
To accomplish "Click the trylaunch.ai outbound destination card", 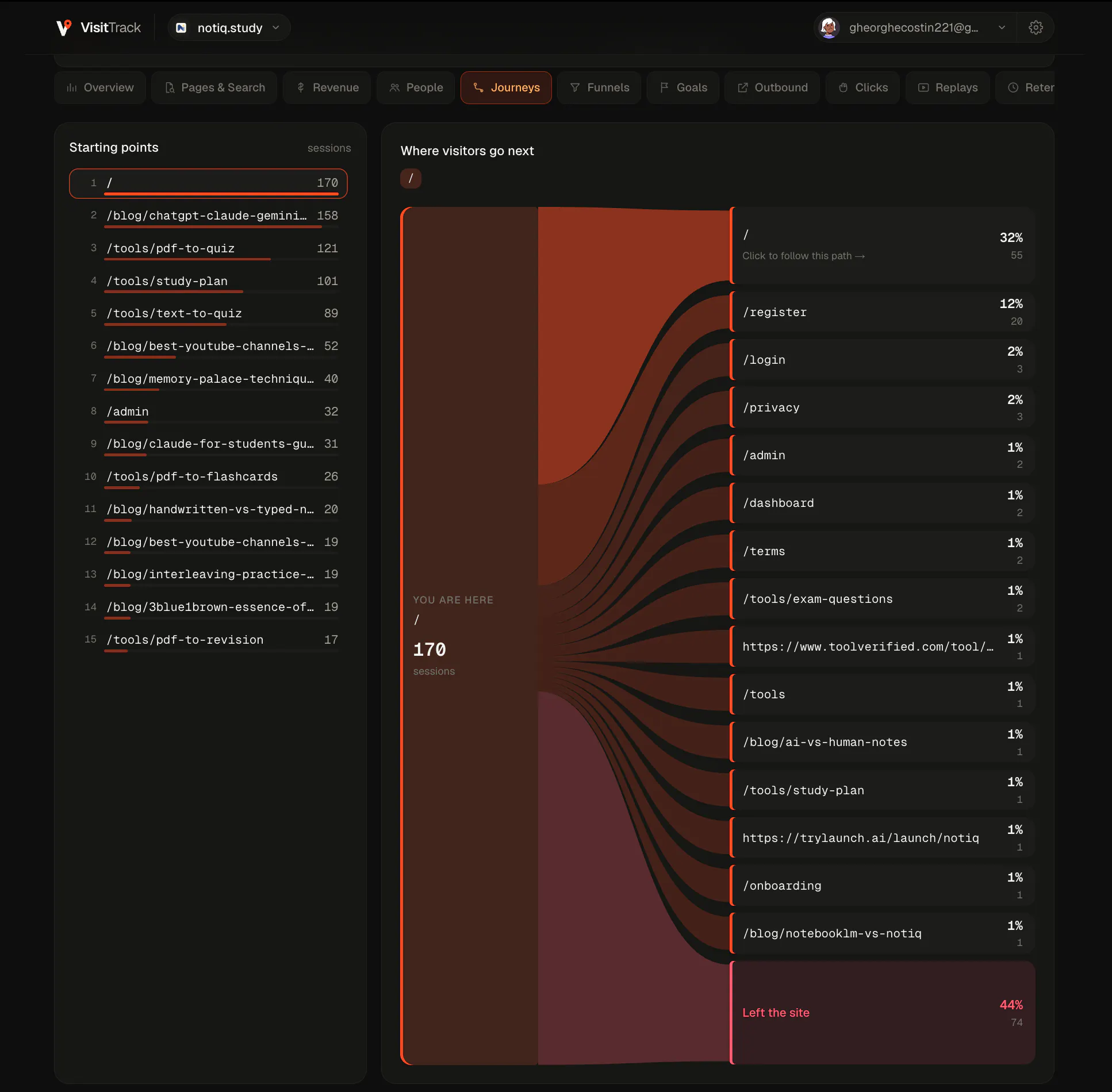I will [883, 837].
